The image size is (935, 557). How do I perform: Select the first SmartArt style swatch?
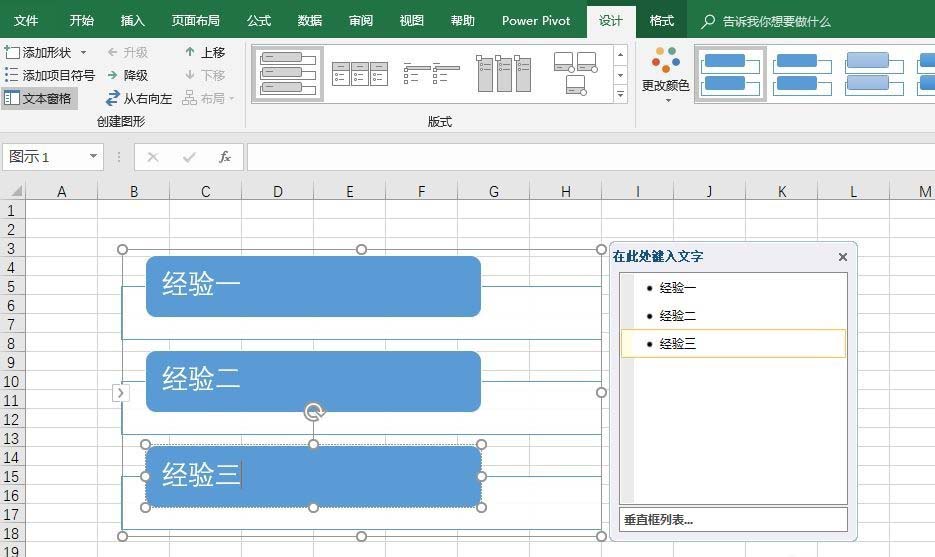[730, 75]
